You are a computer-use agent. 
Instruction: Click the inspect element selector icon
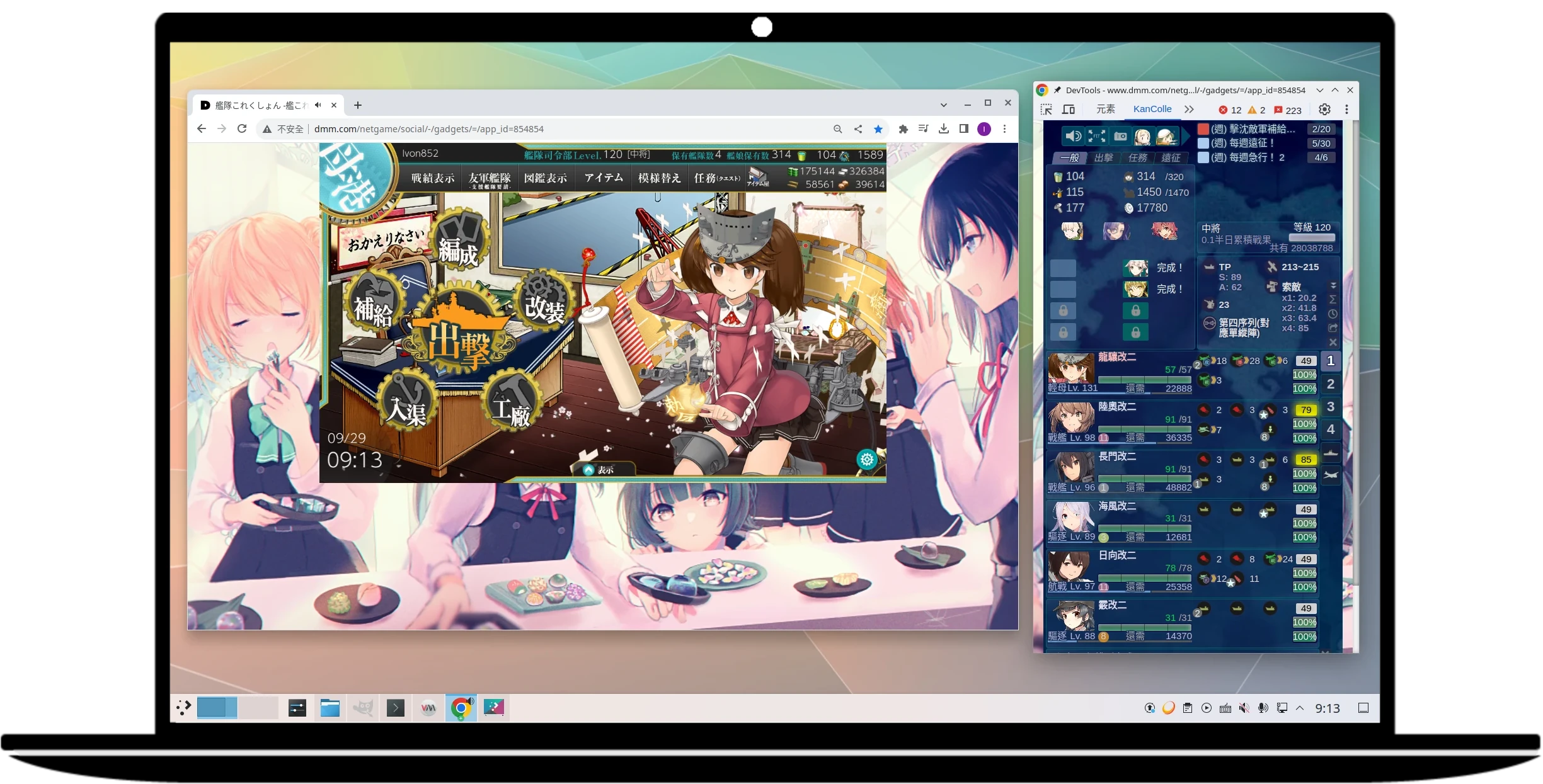tap(1047, 110)
